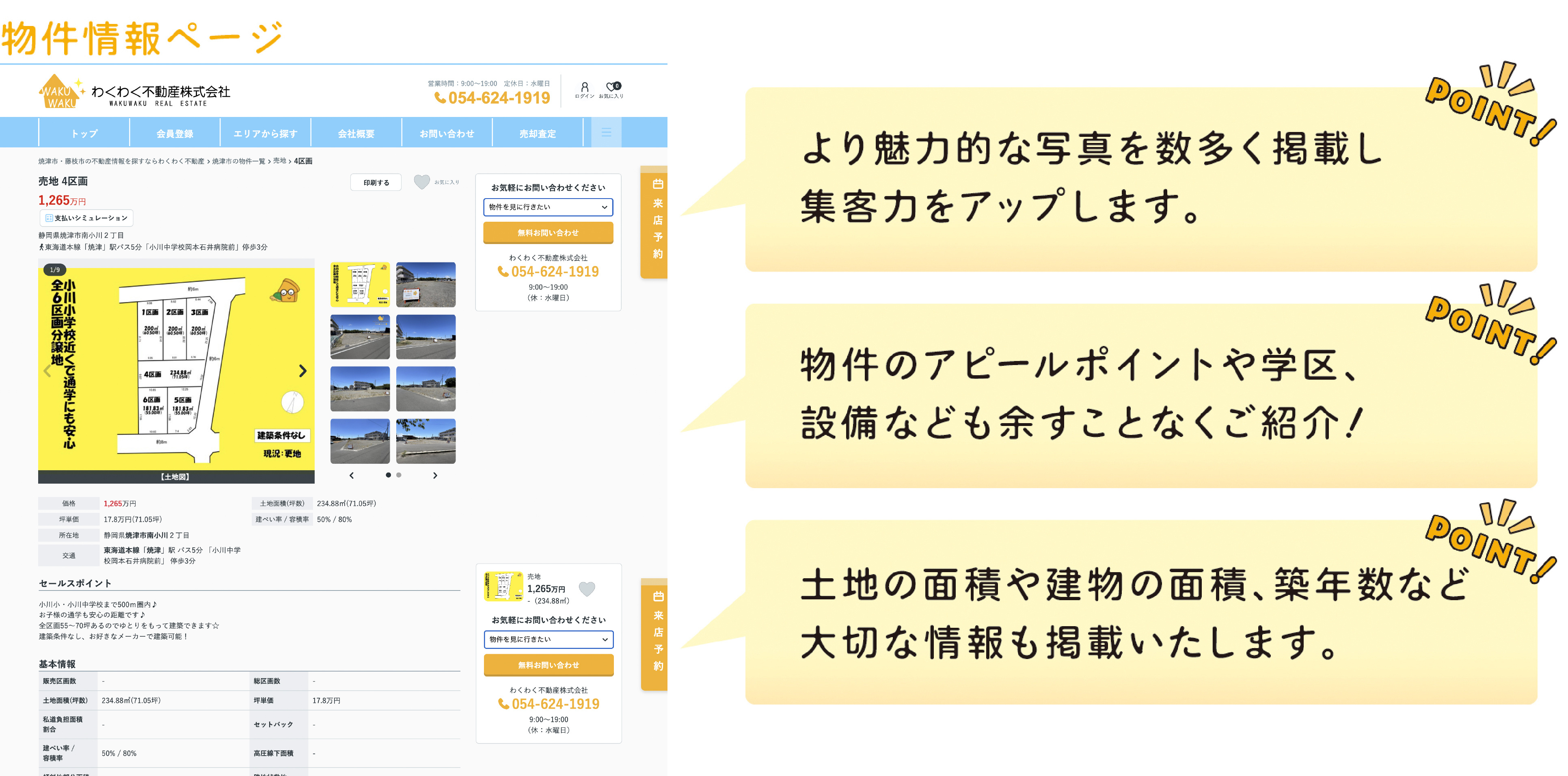Go to 会員登録 menu item
The width and height of the screenshot is (1568, 776).
[175, 133]
